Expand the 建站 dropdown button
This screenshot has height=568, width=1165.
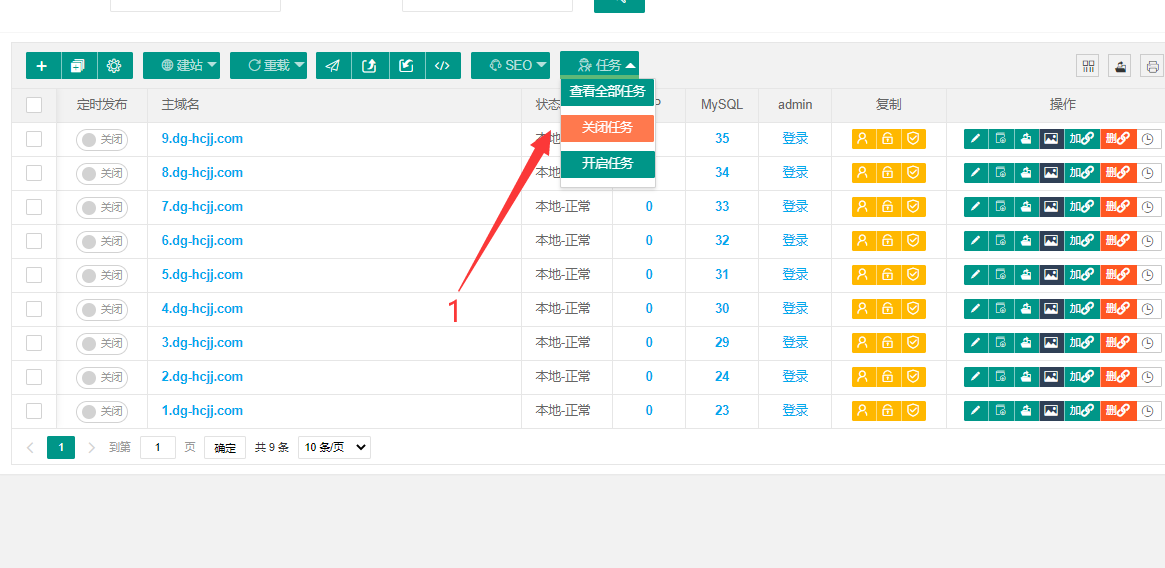pos(182,65)
